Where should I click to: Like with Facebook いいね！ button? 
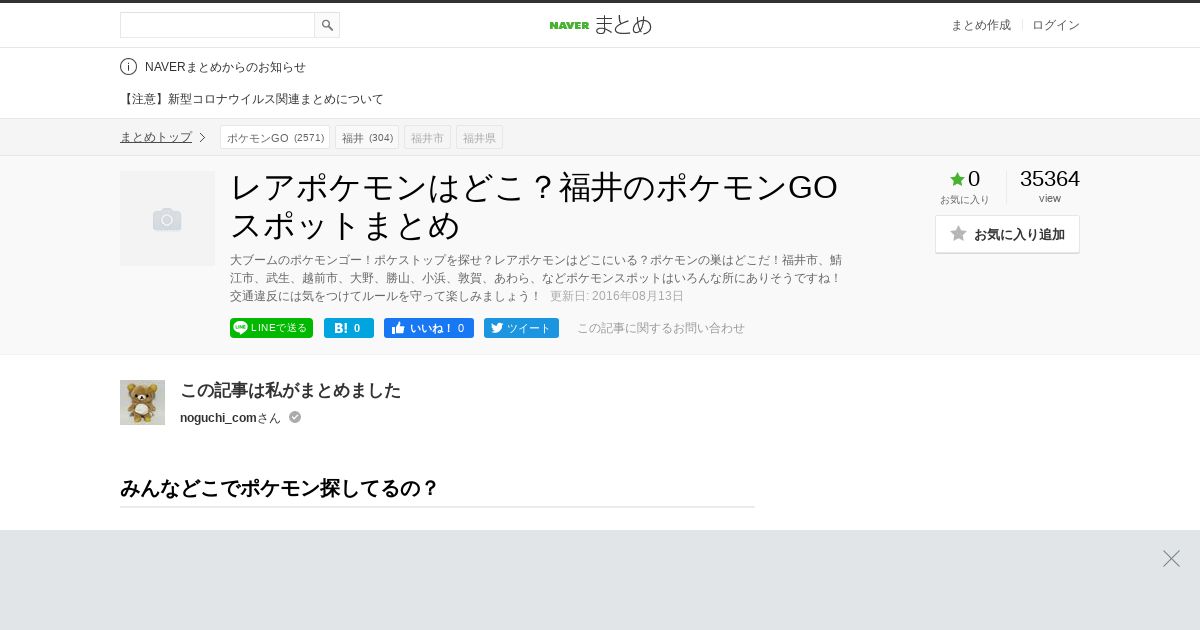[429, 328]
